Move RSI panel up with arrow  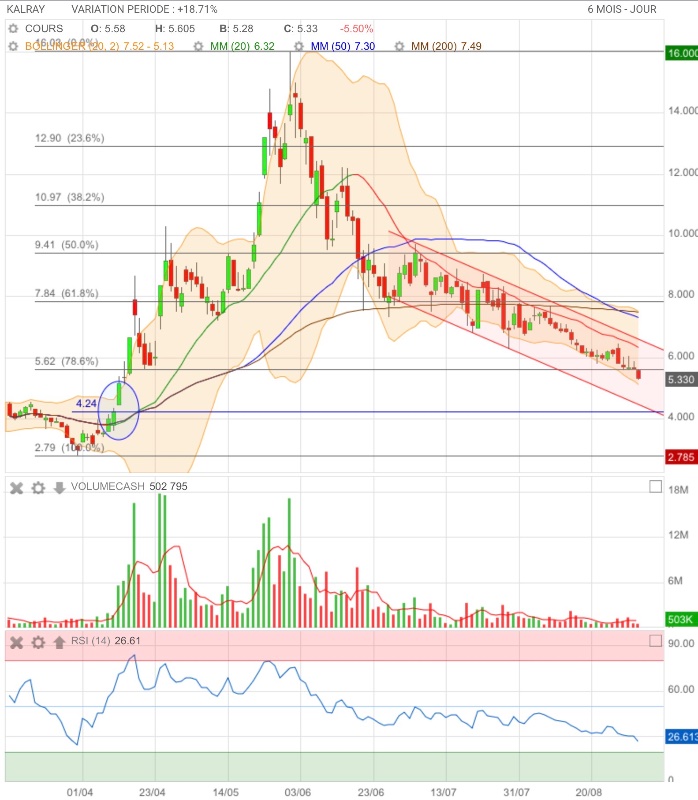59,642
